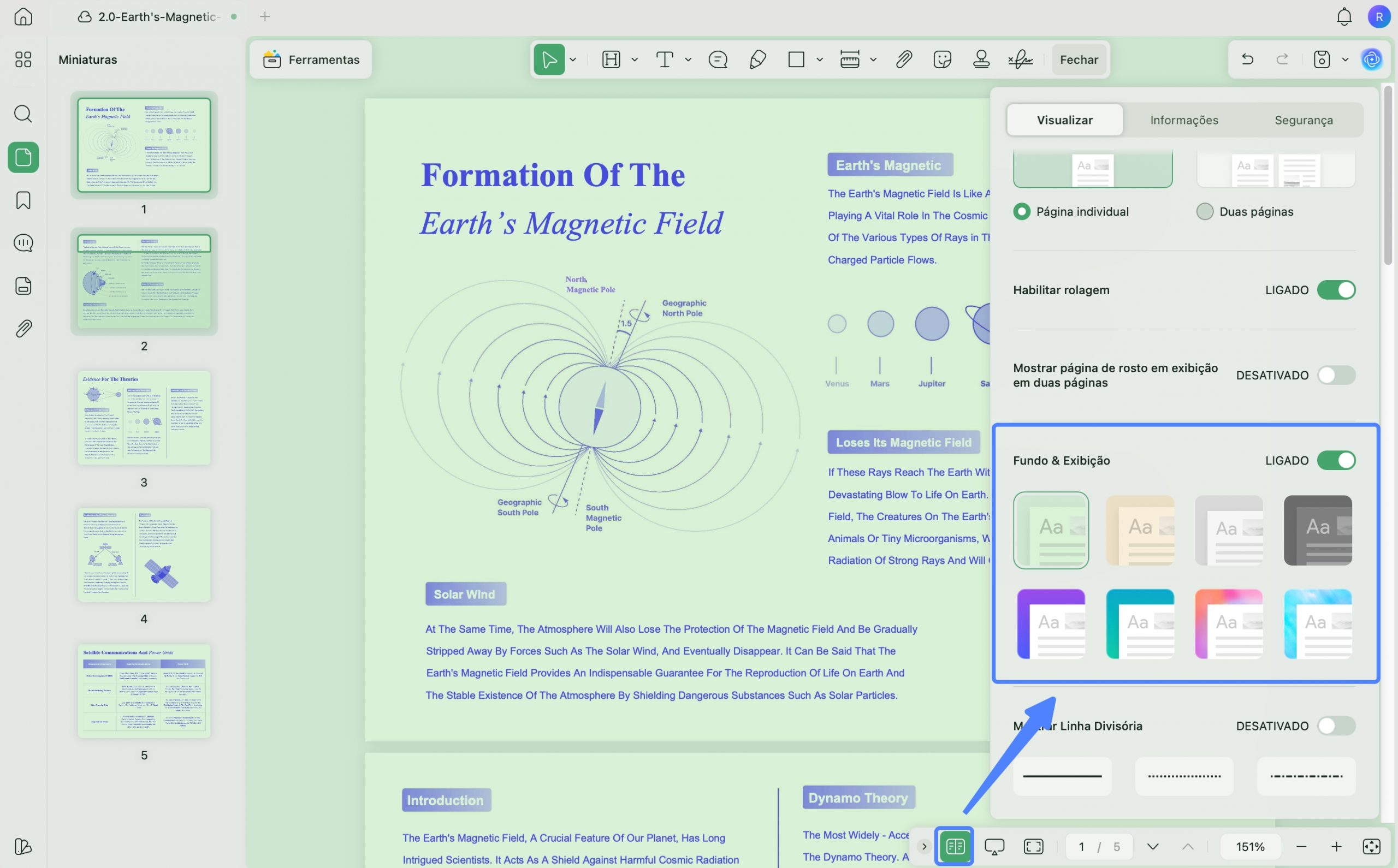1398x868 pixels.
Task: Select the rectangle shape tool
Action: pyautogui.click(x=796, y=59)
